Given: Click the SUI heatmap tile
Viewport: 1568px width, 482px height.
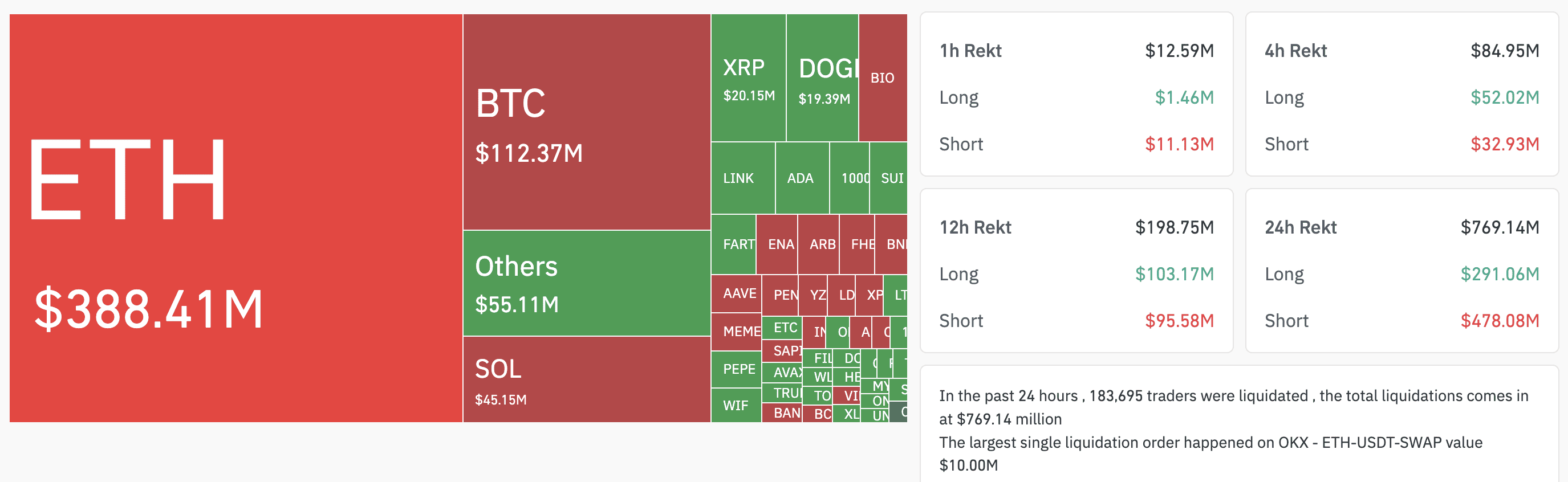Looking at the screenshot, I should coord(891,178).
